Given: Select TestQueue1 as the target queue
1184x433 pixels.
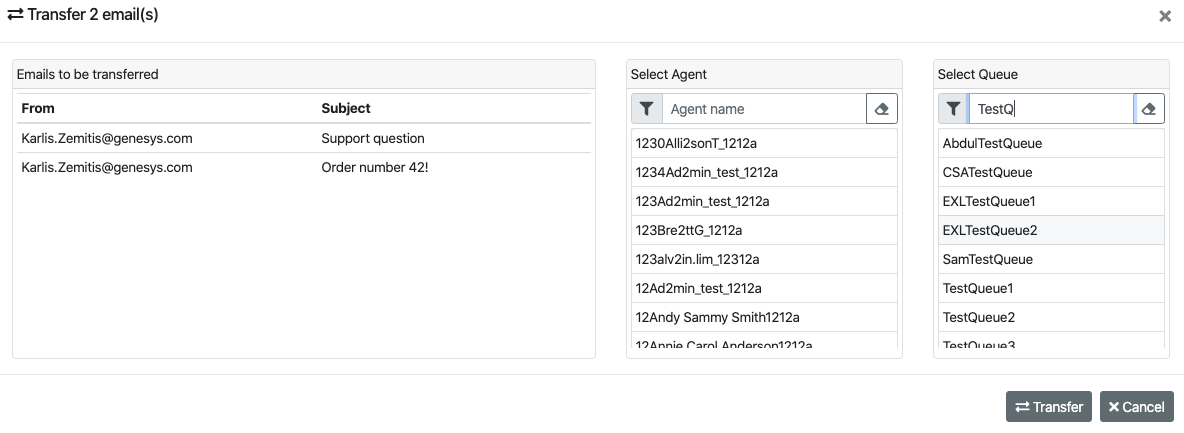Looking at the screenshot, I should point(1050,288).
